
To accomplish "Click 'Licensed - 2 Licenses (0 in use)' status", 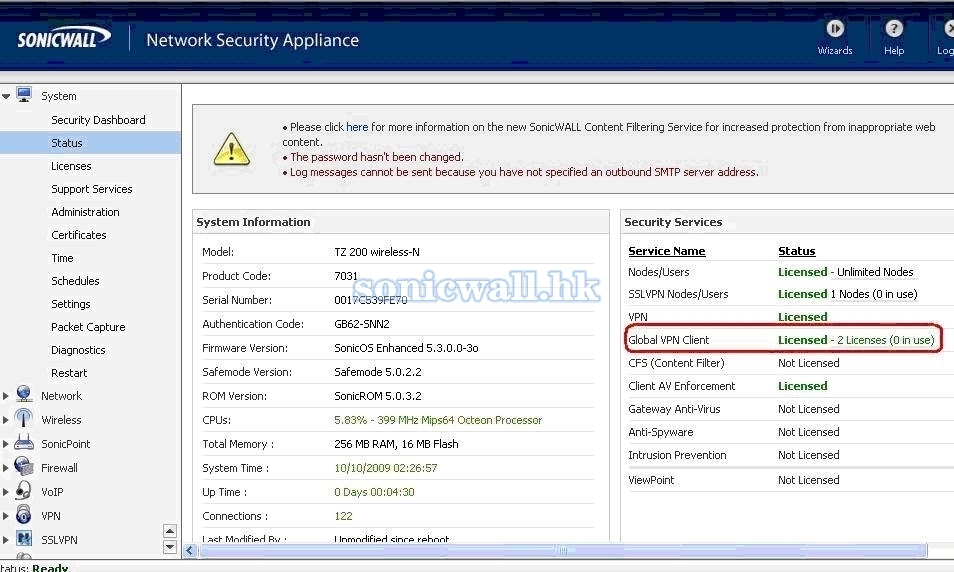I will [855, 340].
